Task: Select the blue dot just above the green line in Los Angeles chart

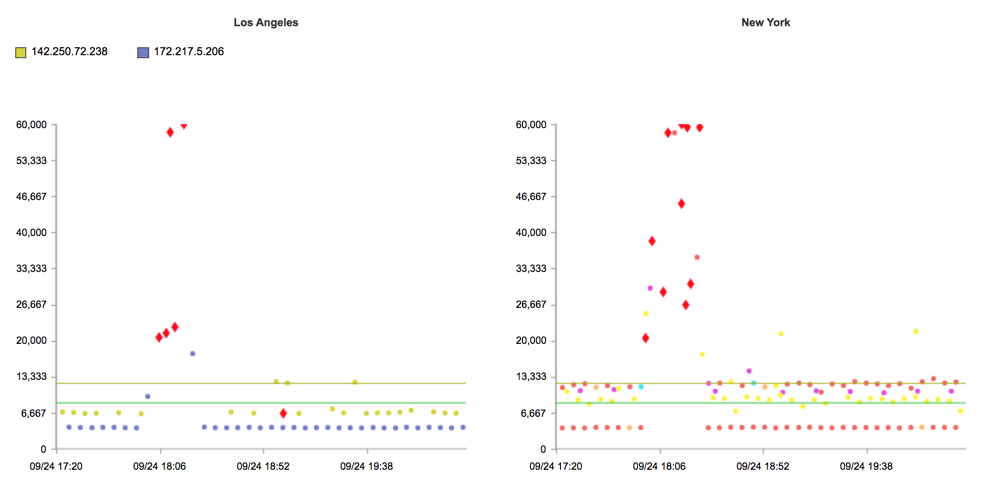Action: 147,396
